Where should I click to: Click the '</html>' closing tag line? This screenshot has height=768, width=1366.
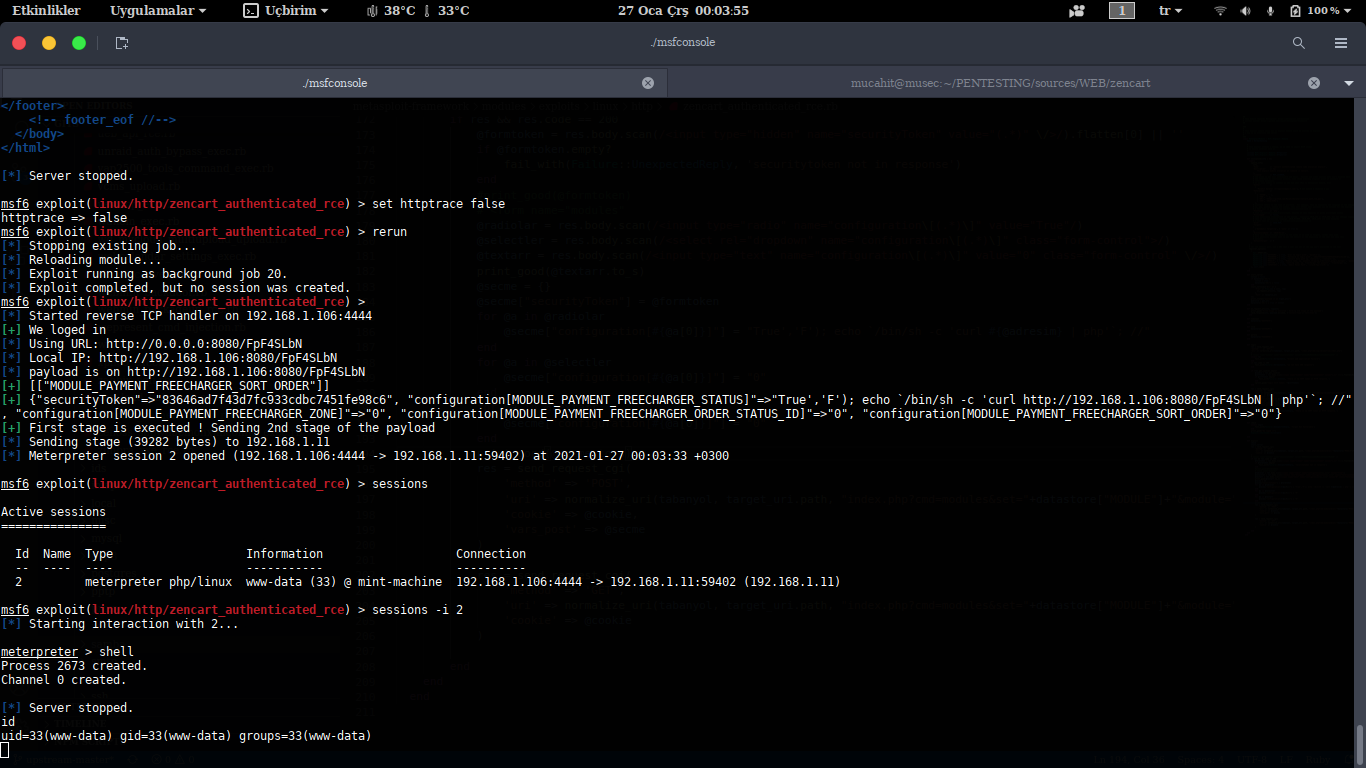click(x=25, y=148)
